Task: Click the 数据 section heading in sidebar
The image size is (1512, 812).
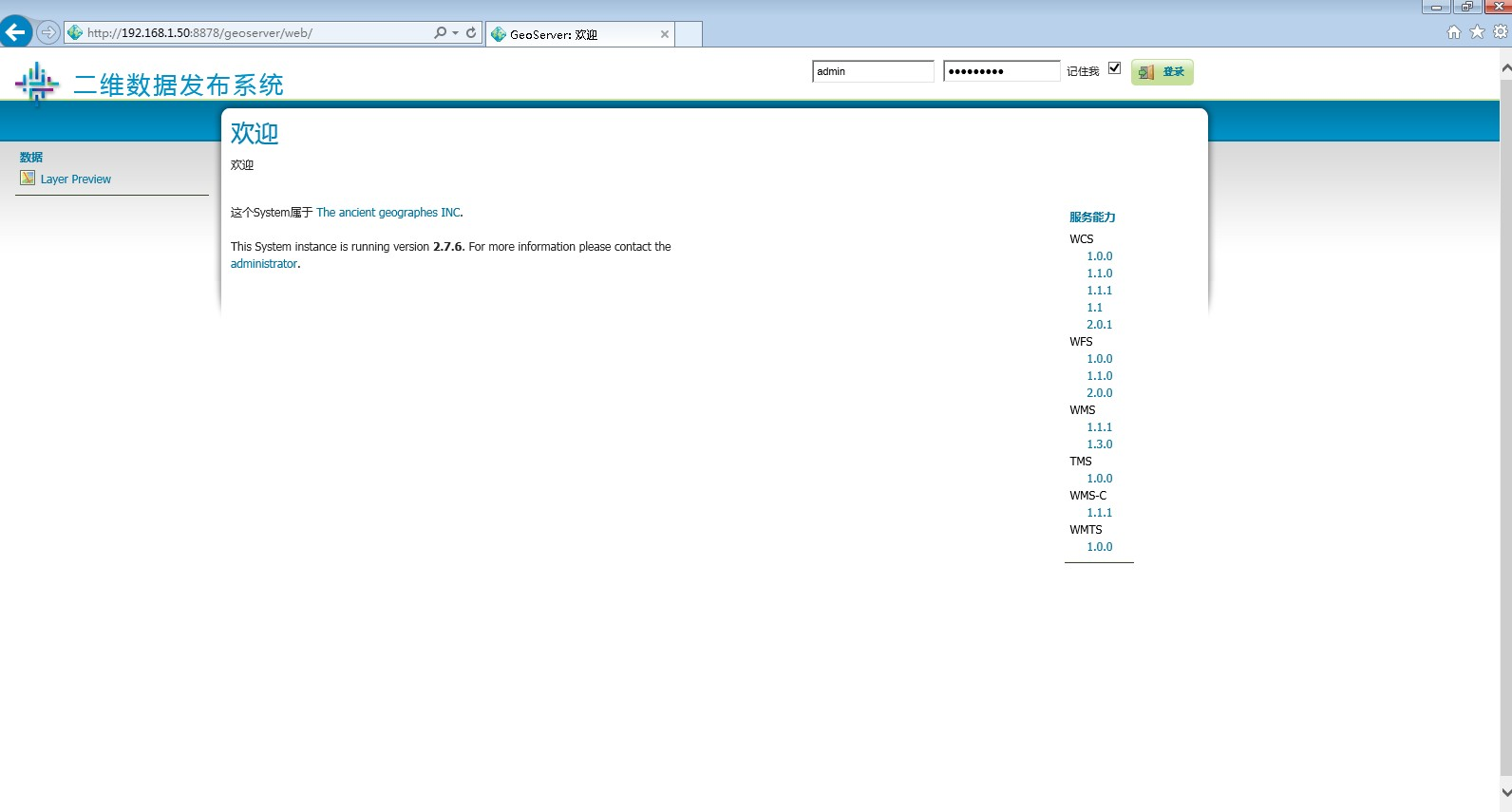Action: (x=31, y=158)
